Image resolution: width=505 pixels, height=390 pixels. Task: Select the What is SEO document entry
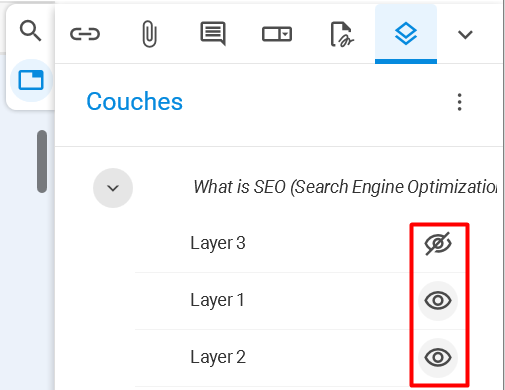point(345,187)
